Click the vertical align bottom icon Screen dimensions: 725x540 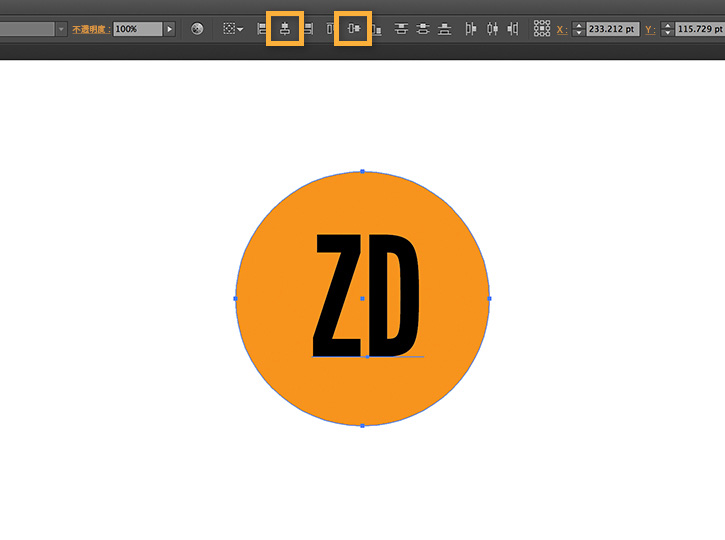(x=377, y=29)
